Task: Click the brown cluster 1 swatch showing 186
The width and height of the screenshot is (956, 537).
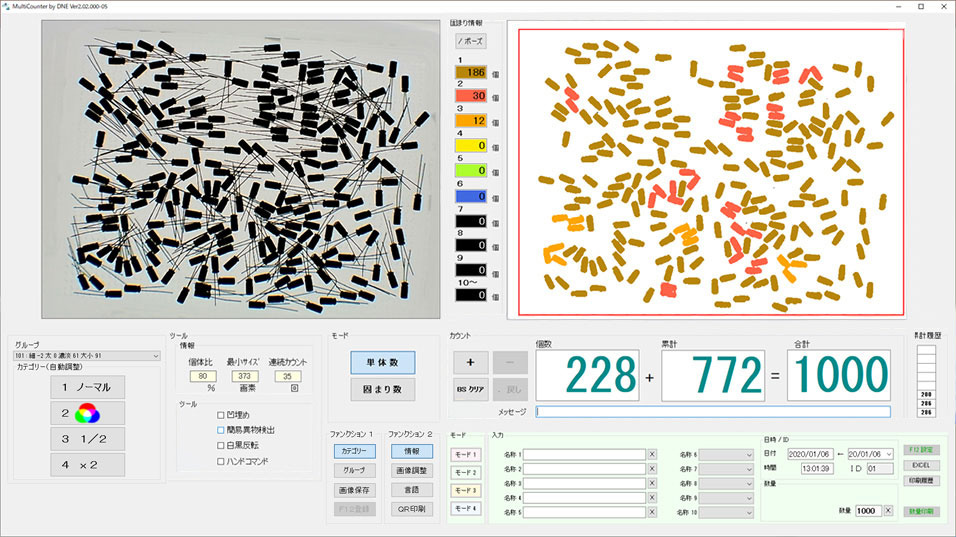Action: (x=471, y=72)
